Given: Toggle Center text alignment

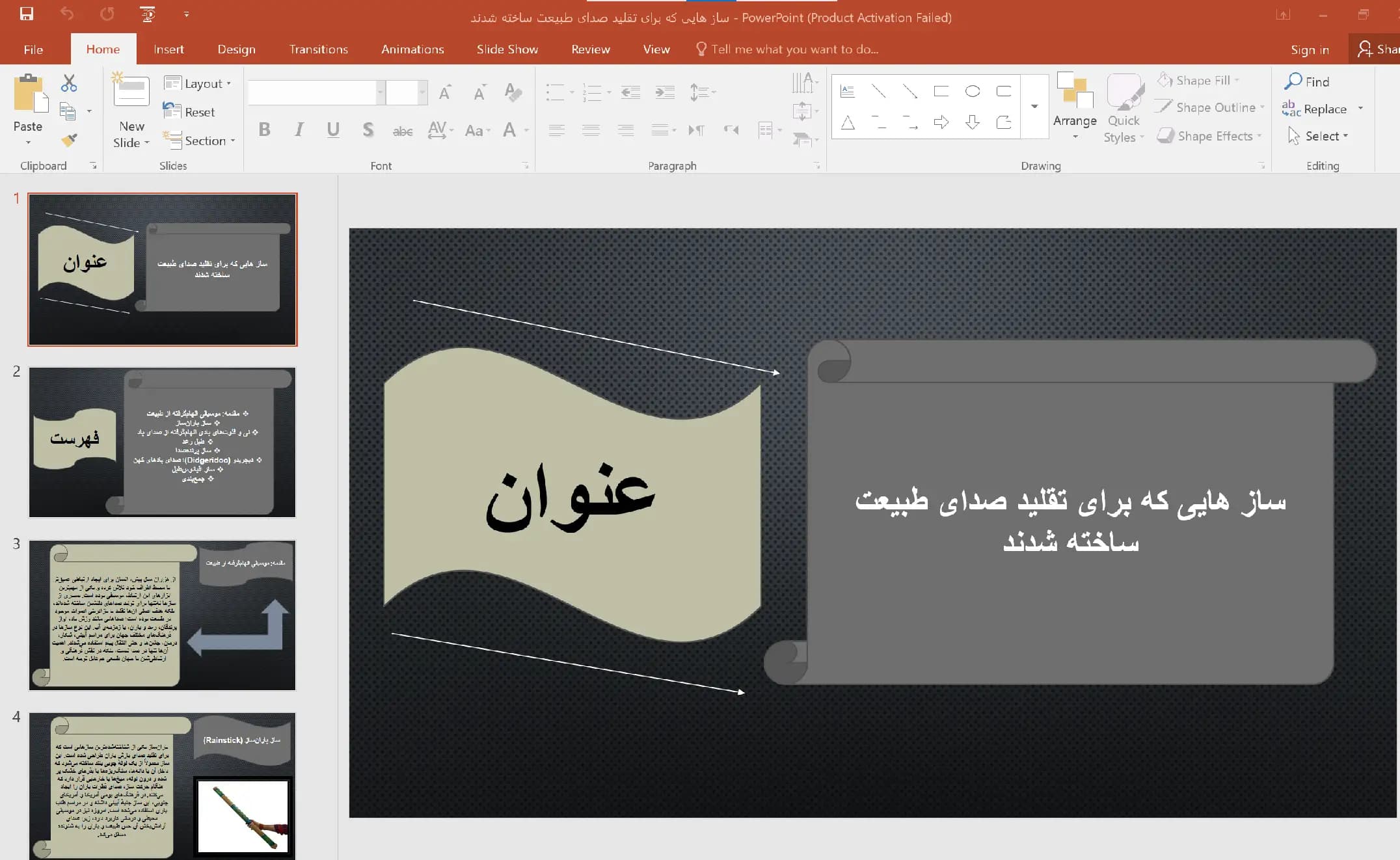Looking at the screenshot, I should click(591, 130).
